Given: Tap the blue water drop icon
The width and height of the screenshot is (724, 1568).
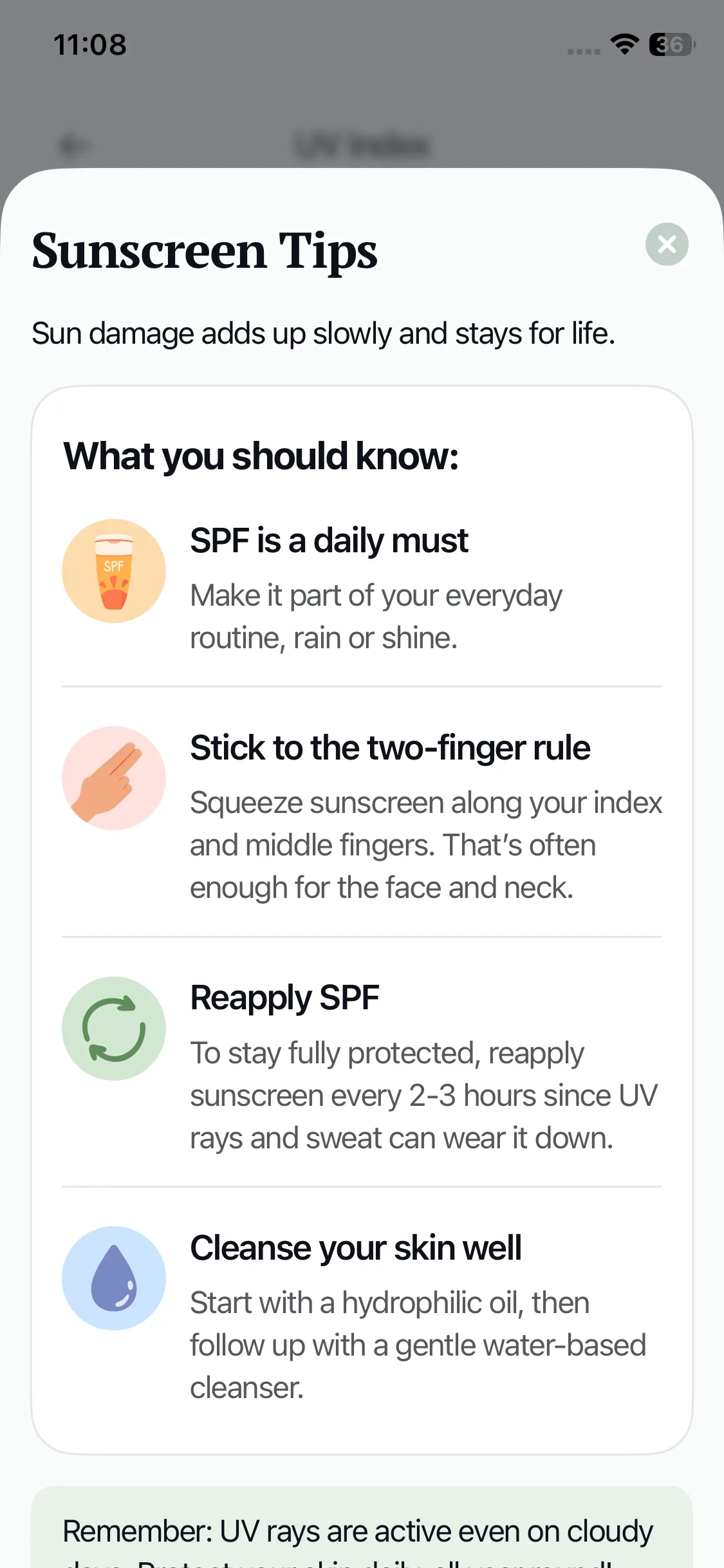Looking at the screenshot, I should [x=114, y=1278].
